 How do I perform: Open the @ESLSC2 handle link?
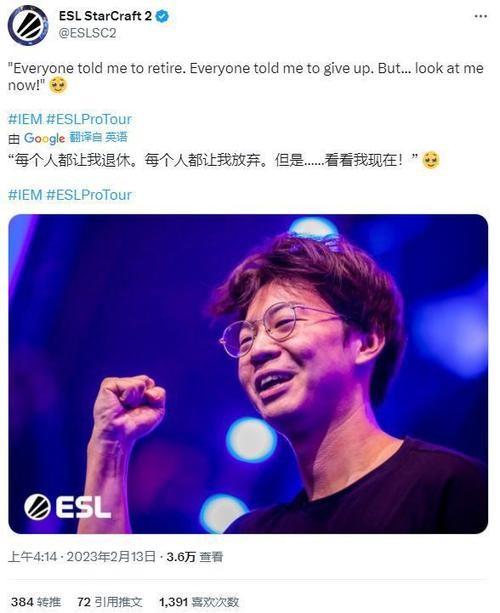[87, 34]
